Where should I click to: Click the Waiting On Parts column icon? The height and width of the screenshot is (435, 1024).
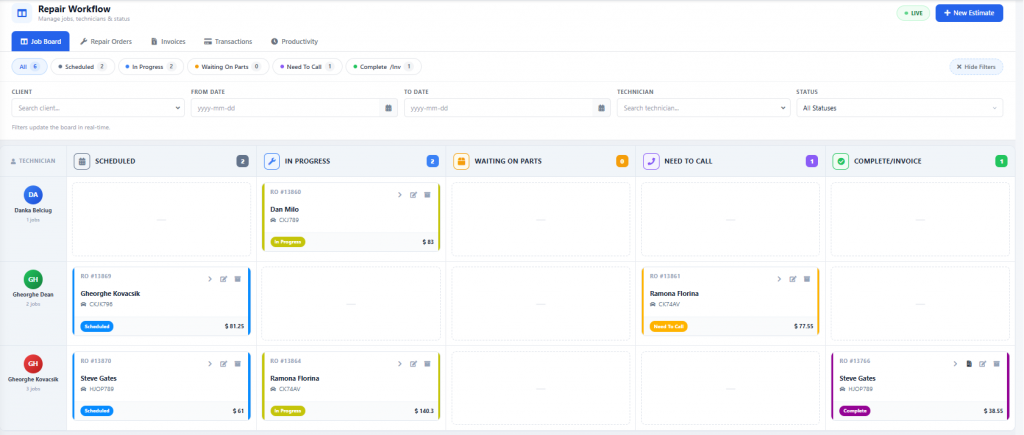coord(461,161)
